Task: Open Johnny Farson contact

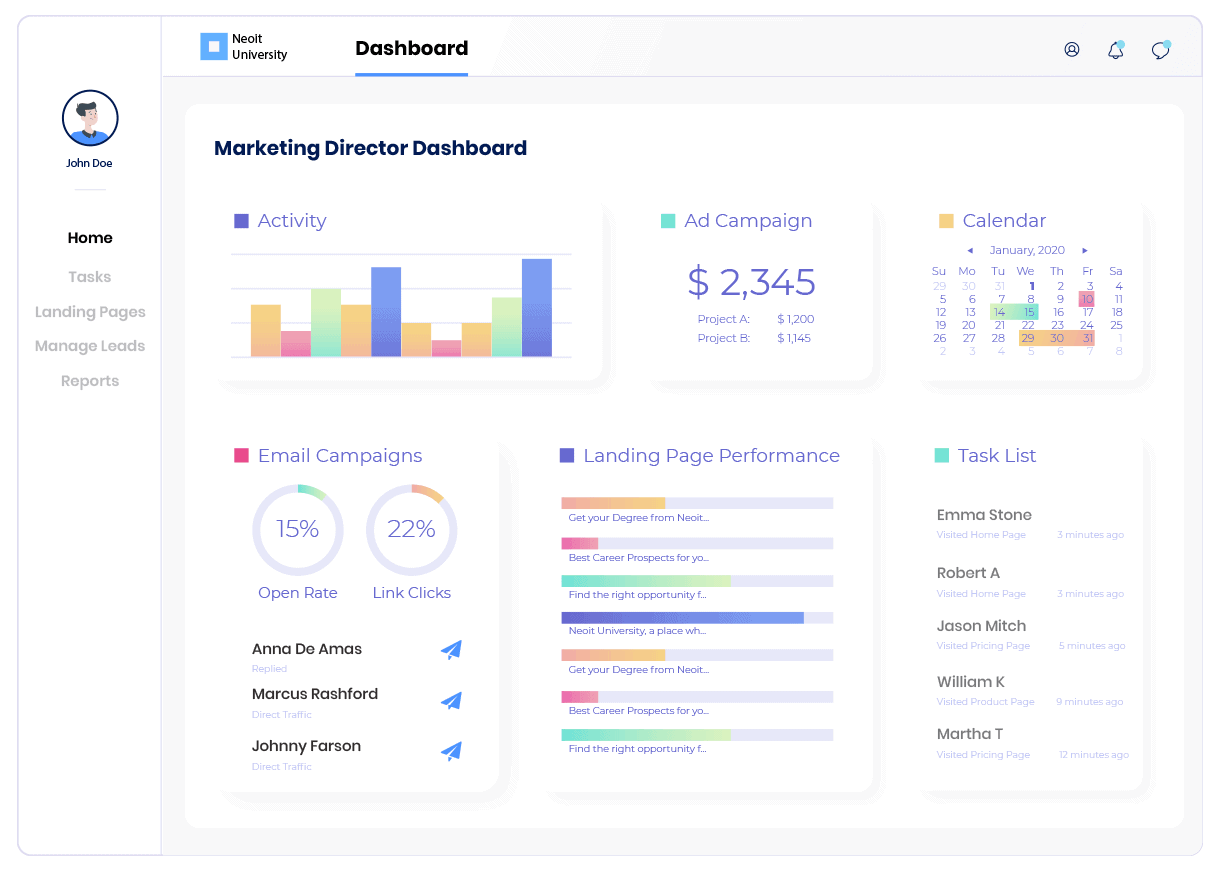Action: (x=306, y=746)
